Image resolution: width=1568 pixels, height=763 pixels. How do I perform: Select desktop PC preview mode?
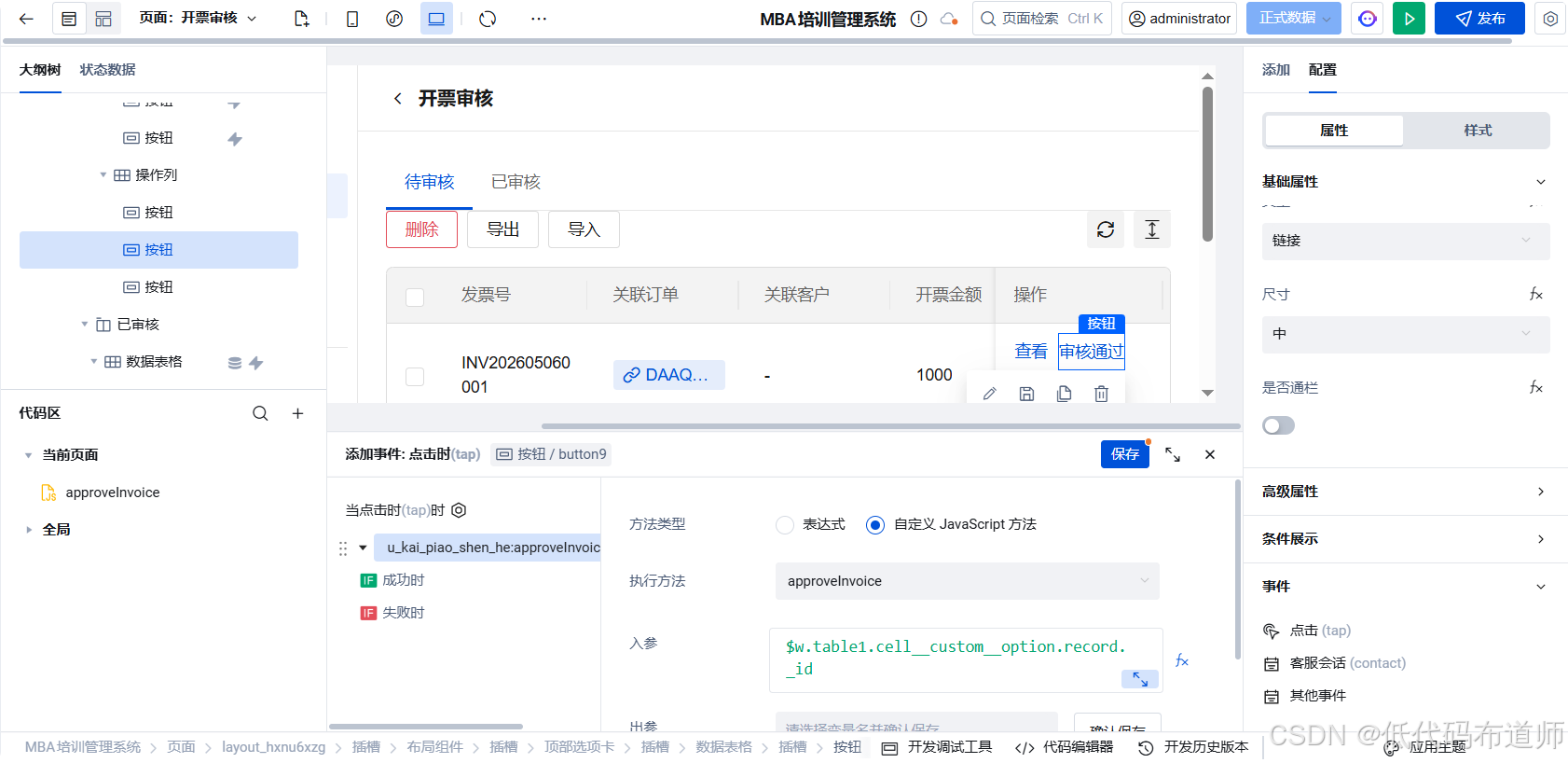(x=436, y=19)
